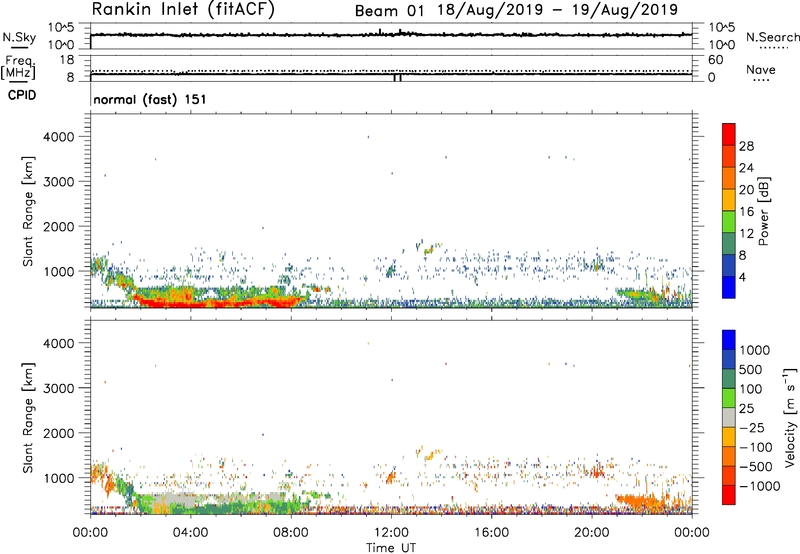Click the date '18/Aug/2019' in header

coord(490,10)
